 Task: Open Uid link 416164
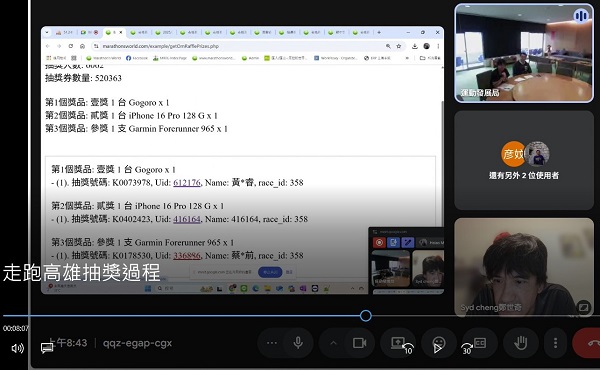pyautogui.click(x=187, y=219)
